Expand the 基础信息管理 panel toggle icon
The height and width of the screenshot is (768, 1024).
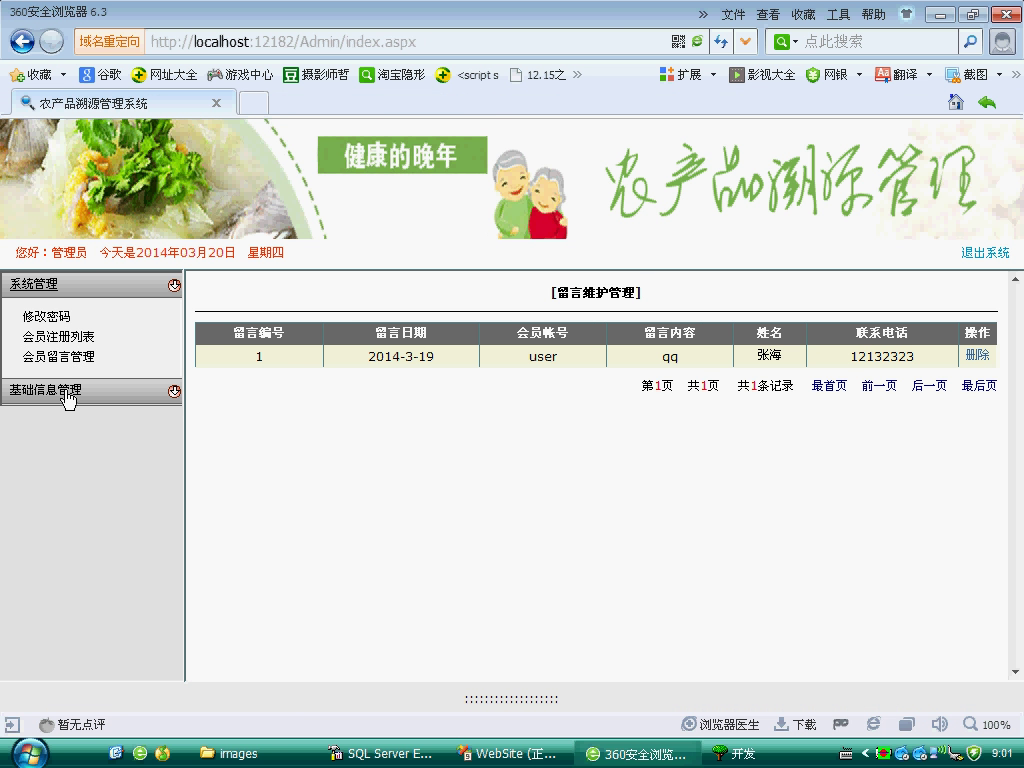pos(174,391)
